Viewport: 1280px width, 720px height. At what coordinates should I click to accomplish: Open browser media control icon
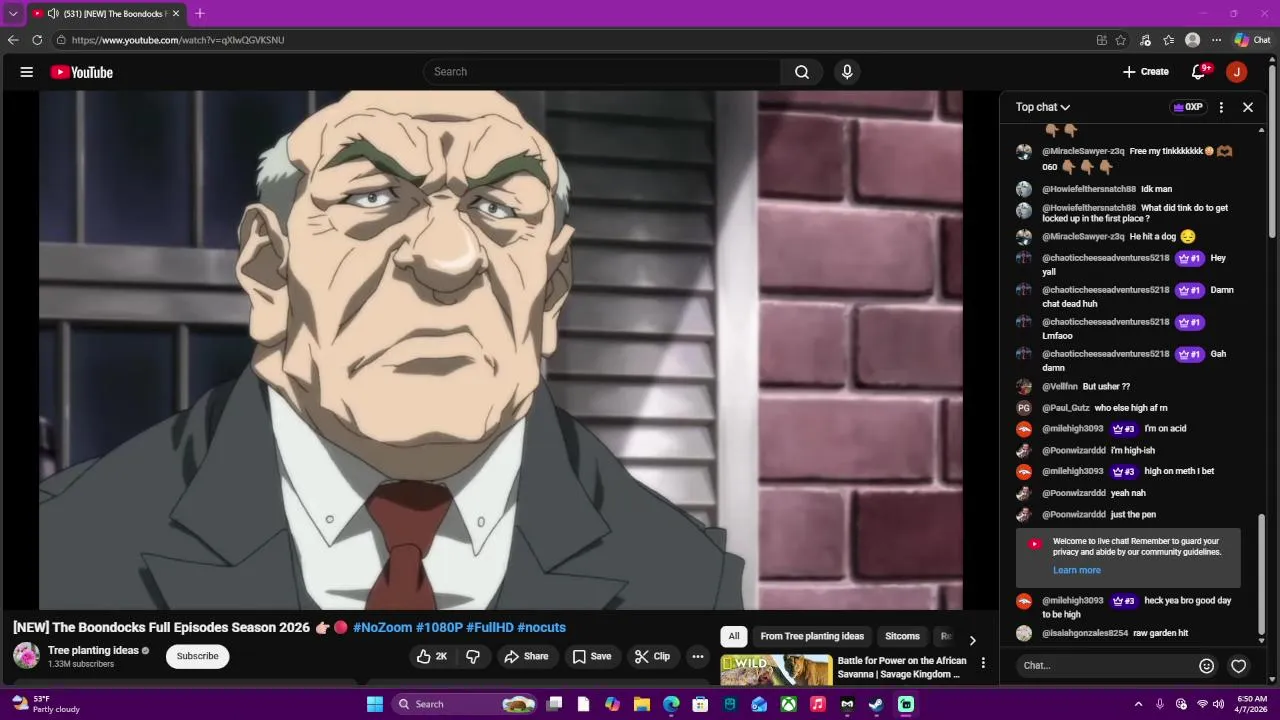[x=1145, y=40]
